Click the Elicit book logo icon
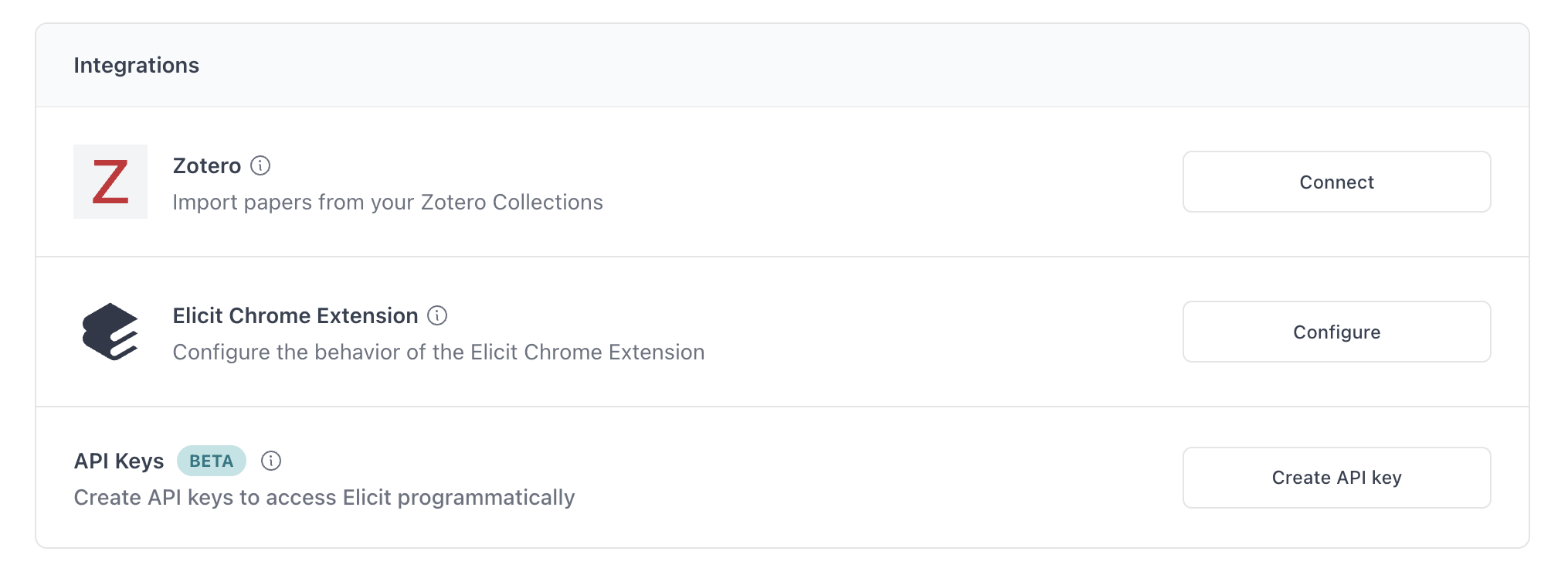This screenshot has height=572, width=1568. (x=110, y=332)
